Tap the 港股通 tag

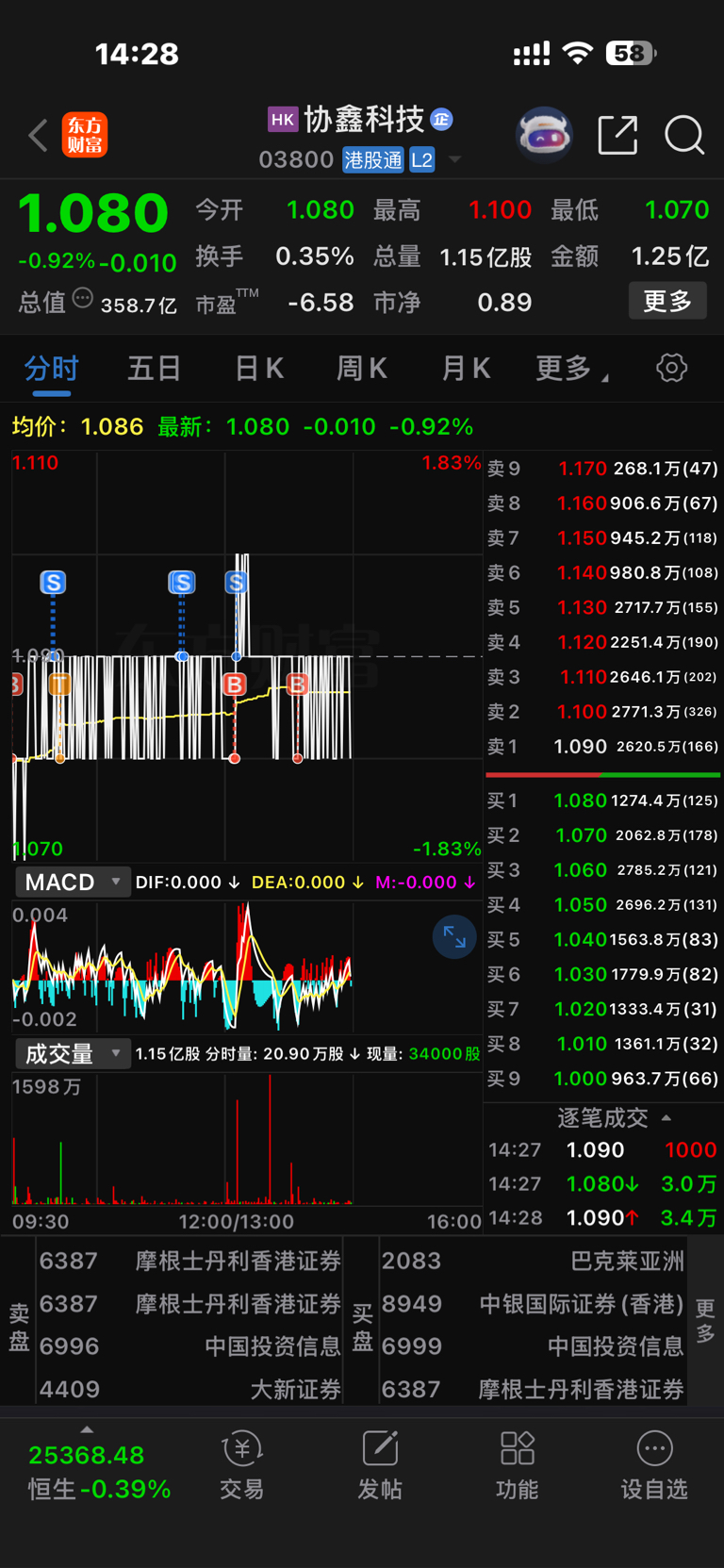[373, 159]
